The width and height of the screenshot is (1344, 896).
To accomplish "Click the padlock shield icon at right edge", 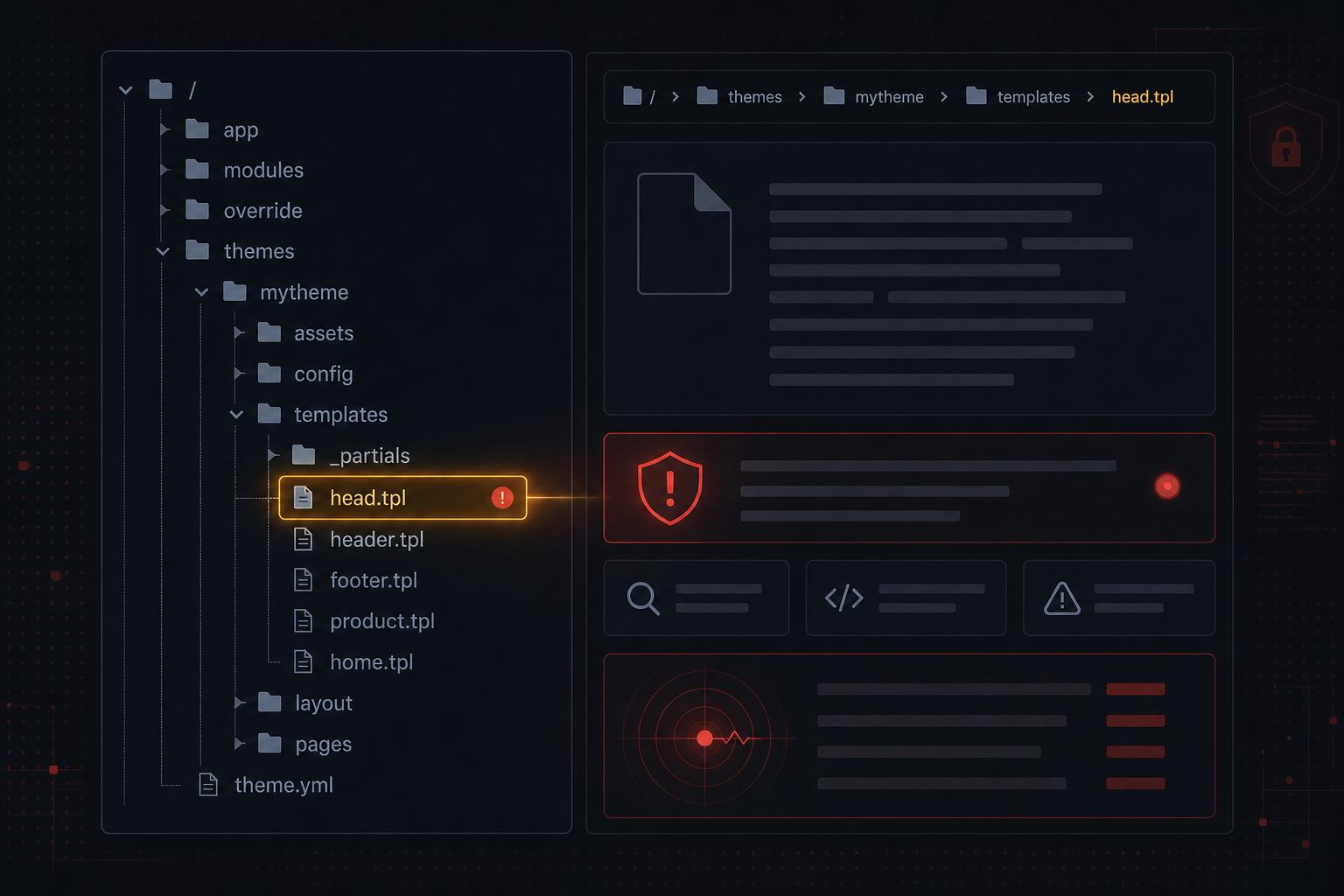I will pyautogui.click(x=1286, y=149).
